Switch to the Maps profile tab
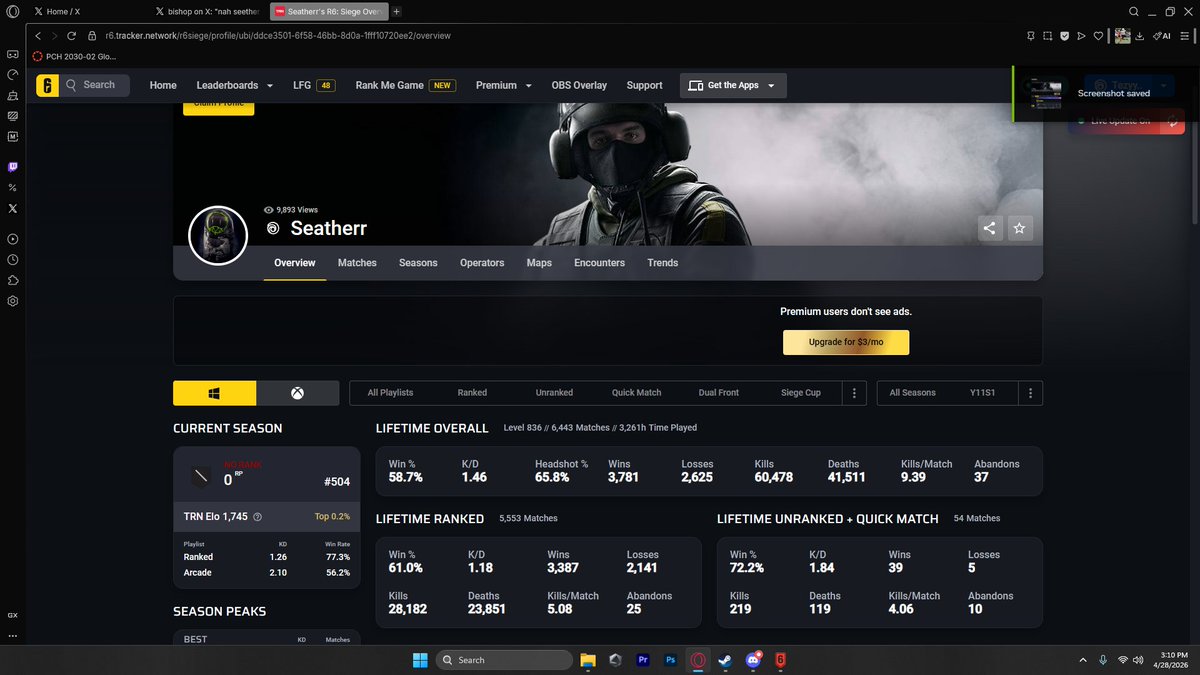 pyautogui.click(x=539, y=263)
